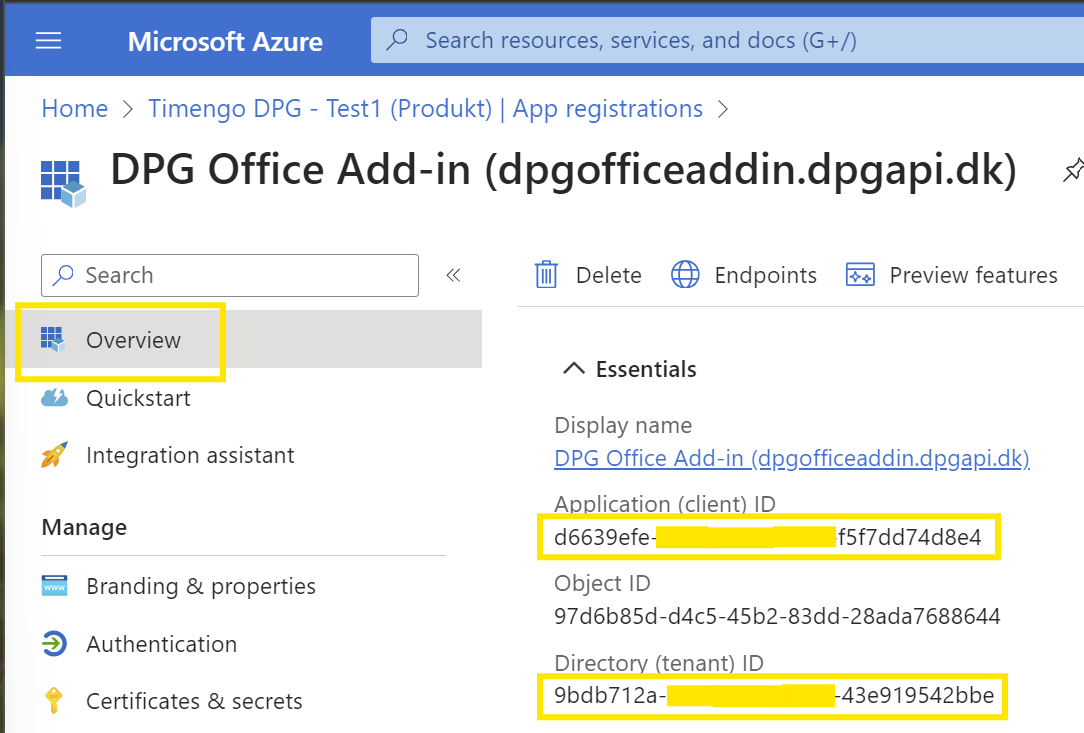Screen dimensions: 1084x733
Task: Click the Certificates & secrets key icon
Action: 54,701
